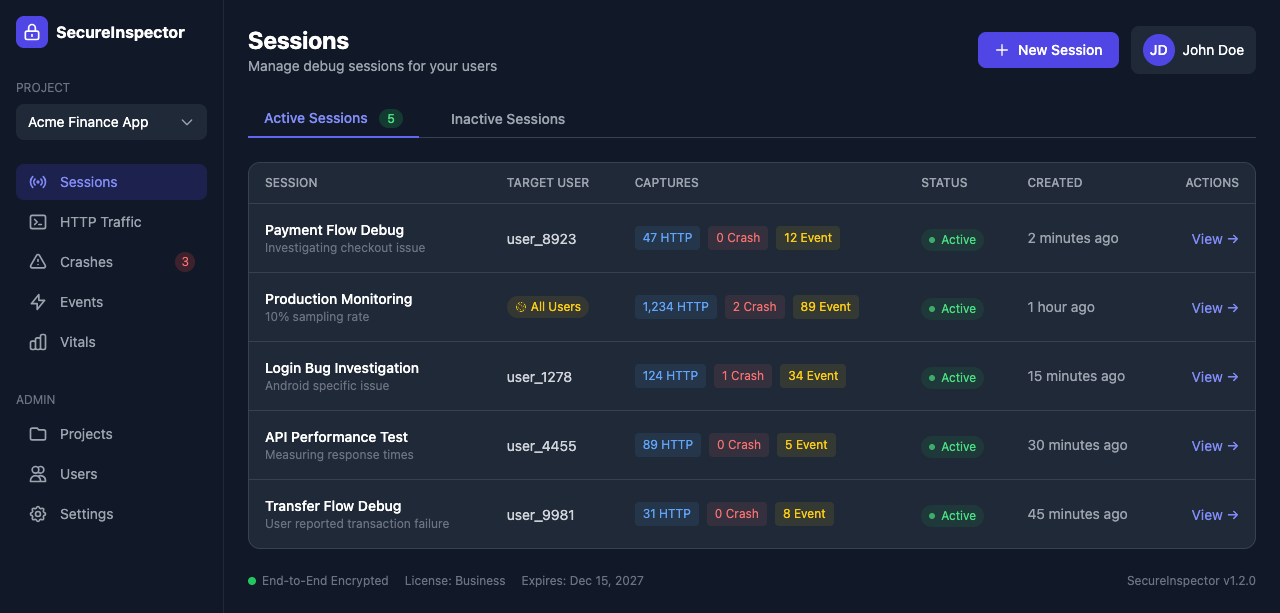Open HTTP Traffic in the sidebar
This screenshot has height=613, width=1280.
coord(111,222)
